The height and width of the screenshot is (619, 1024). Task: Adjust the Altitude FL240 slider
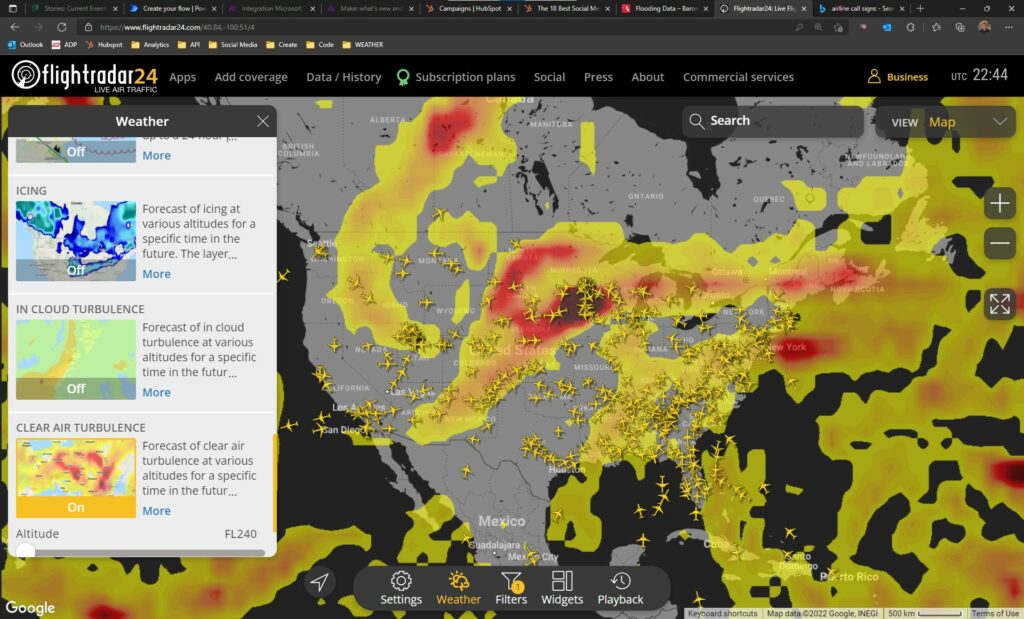[24, 551]
